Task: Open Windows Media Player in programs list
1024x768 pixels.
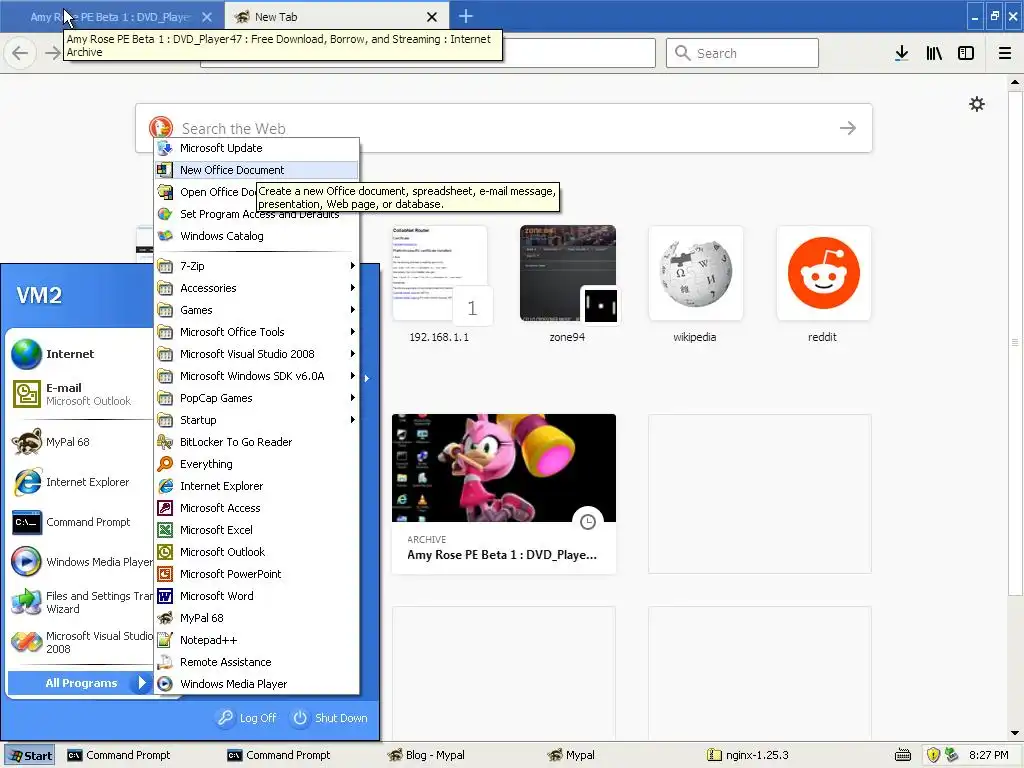Action: coord(257,684)
